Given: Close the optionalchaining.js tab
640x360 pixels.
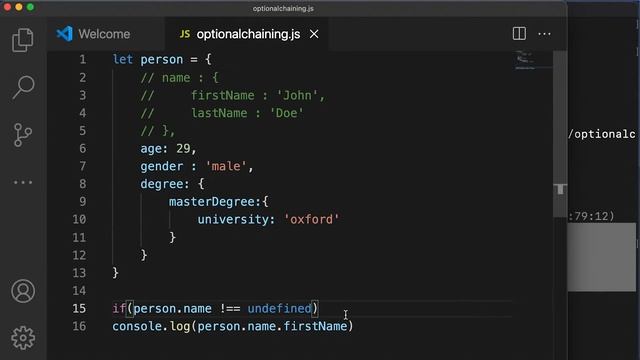Looking at the screenshot, I should (314, 34).
